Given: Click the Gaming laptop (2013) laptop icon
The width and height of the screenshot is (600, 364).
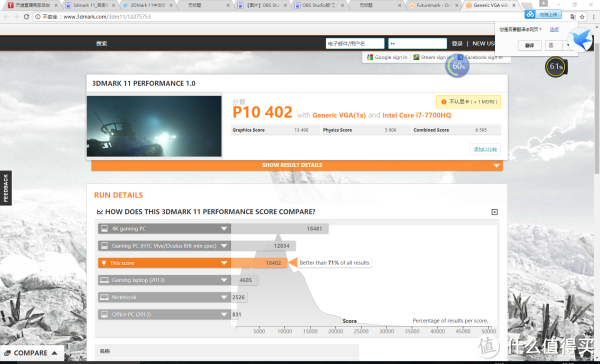Looking at the screenshot, I should point(104,280).
